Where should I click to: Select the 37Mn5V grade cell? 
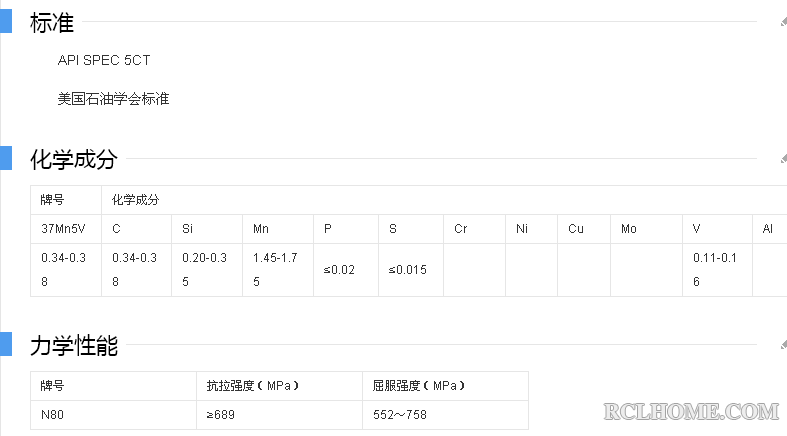click(66, 229)
